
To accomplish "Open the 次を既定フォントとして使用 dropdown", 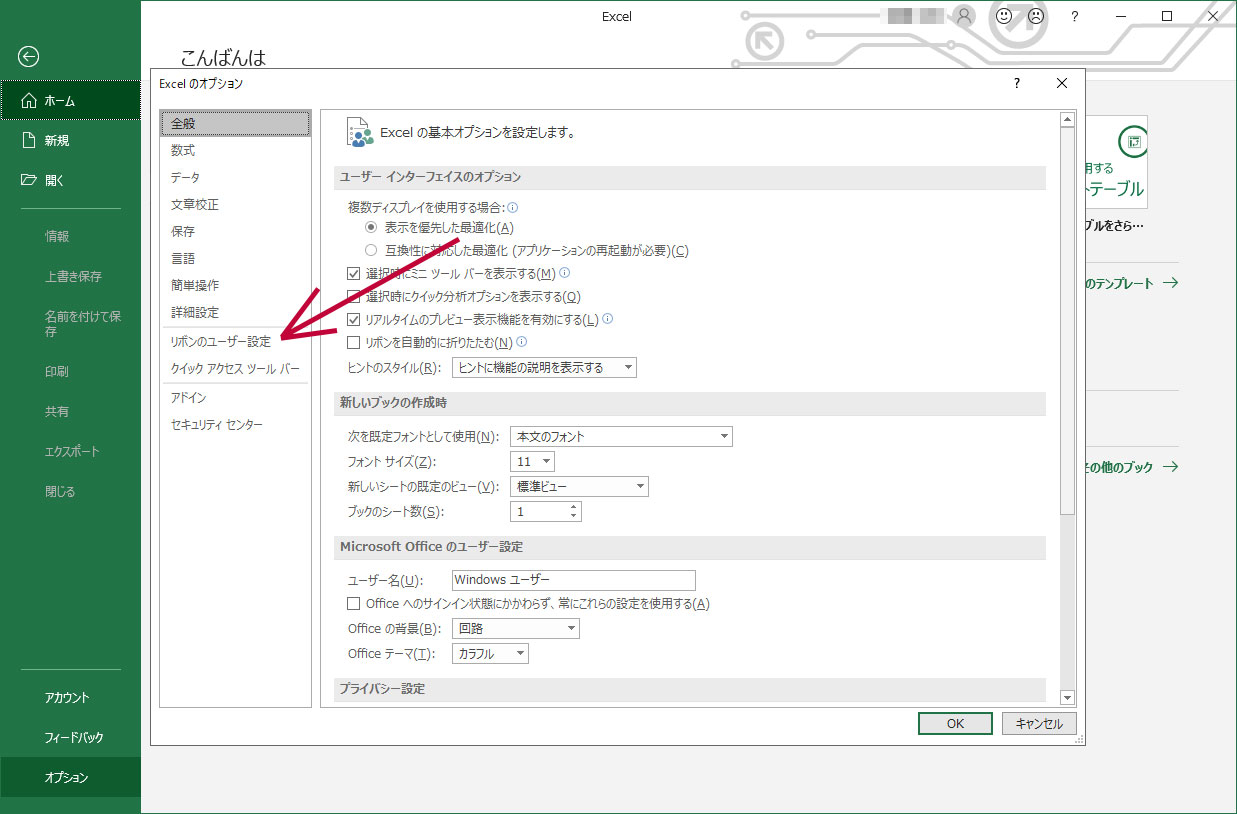I will click(x=621, y=437).
